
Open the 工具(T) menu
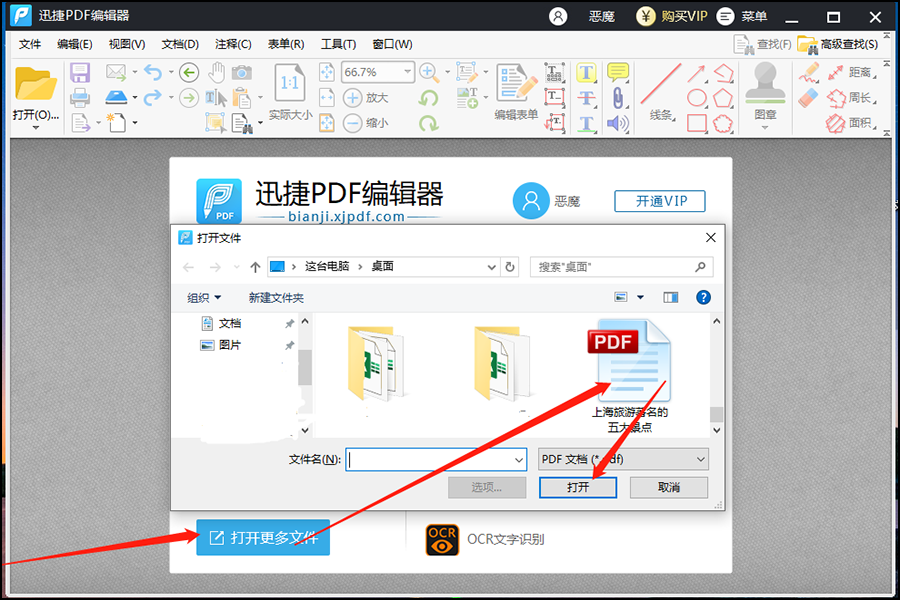pos(338,44)
